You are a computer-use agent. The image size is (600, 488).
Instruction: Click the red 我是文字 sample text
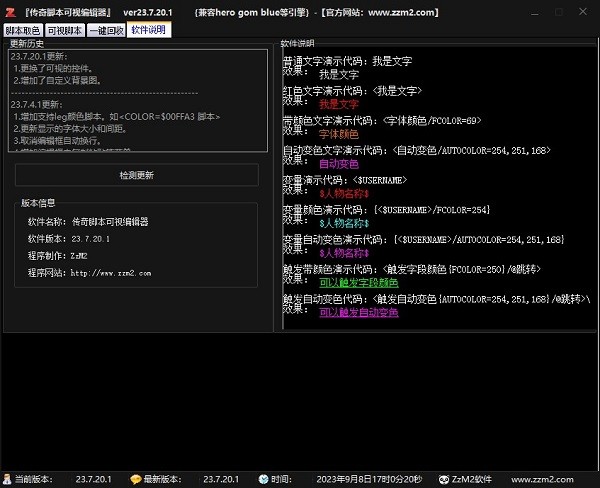(338, 103)
